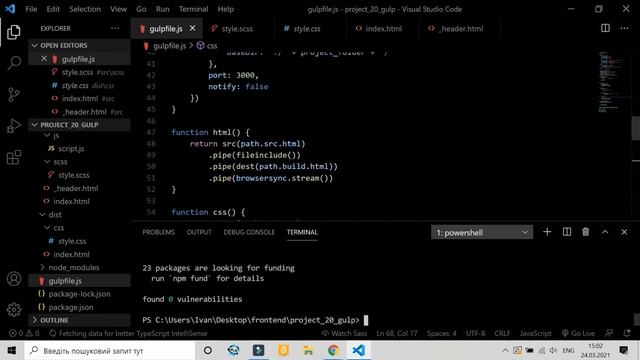Change indentation via Spaces: 4
The image size is (640, 360).
point(442,333)
